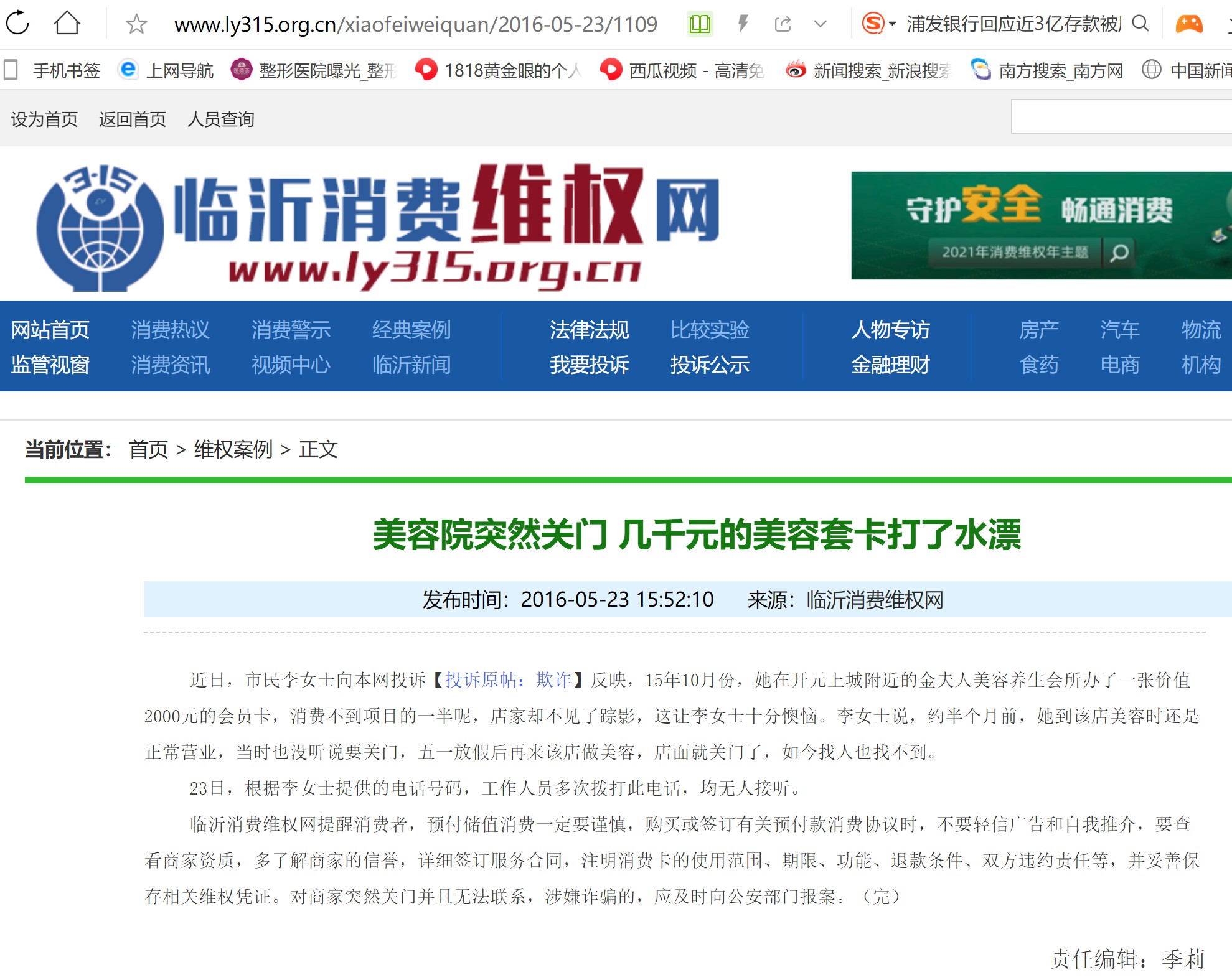Open the 投诉原帖：欺诈 link

coord(508,679)
